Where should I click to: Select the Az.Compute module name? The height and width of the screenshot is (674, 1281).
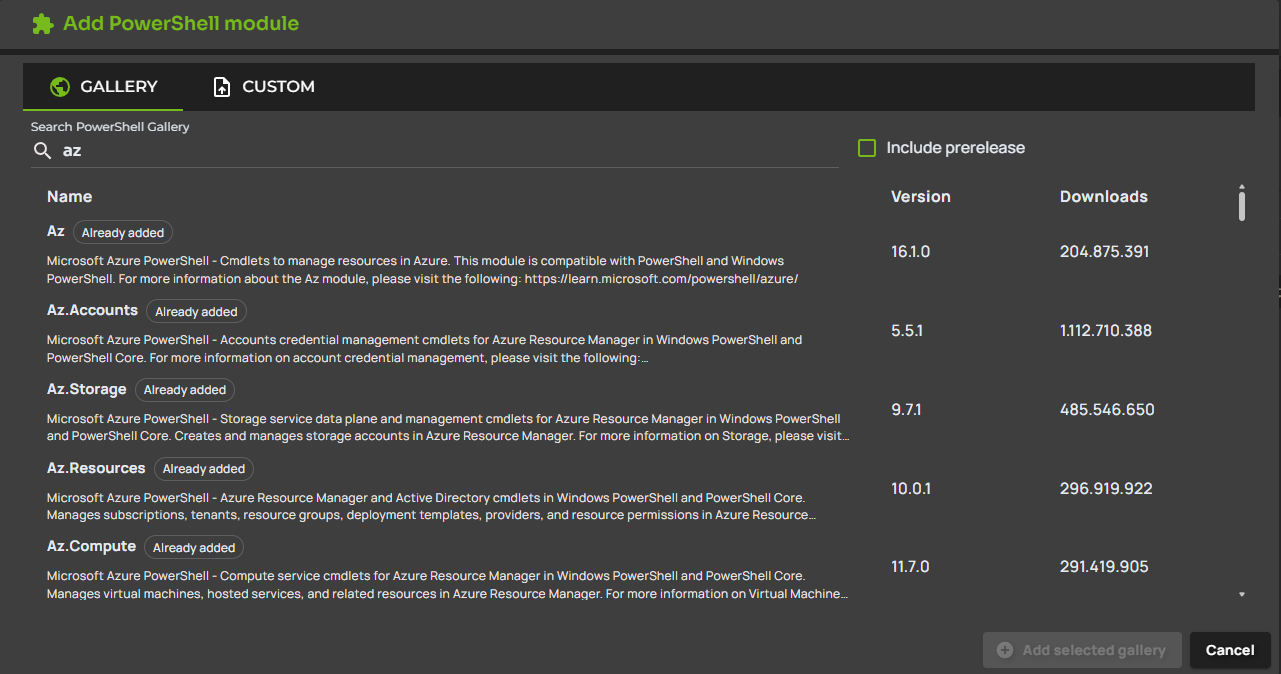[x=91, y=546]
